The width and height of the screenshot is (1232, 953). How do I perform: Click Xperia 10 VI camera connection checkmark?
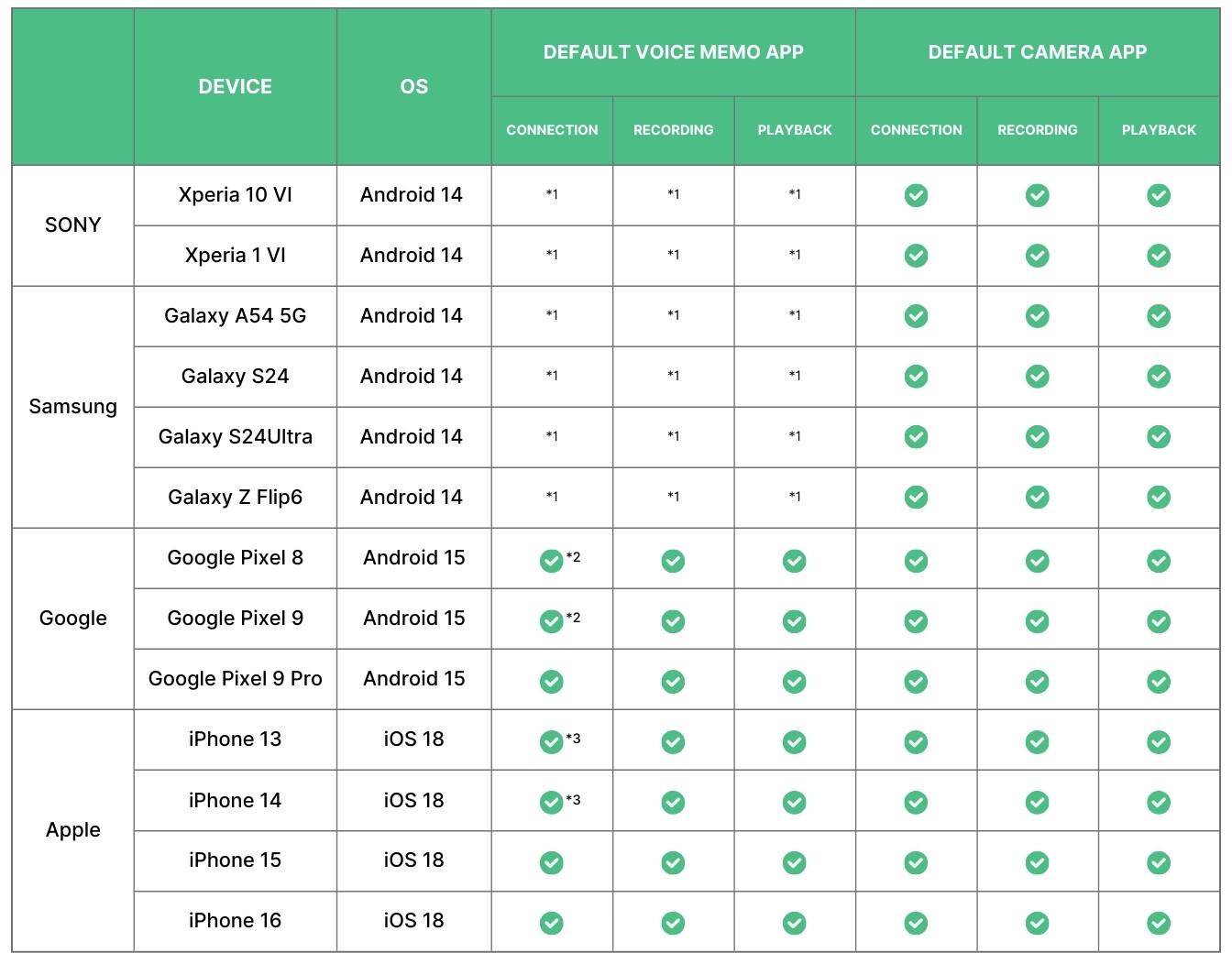click(916, 195)
